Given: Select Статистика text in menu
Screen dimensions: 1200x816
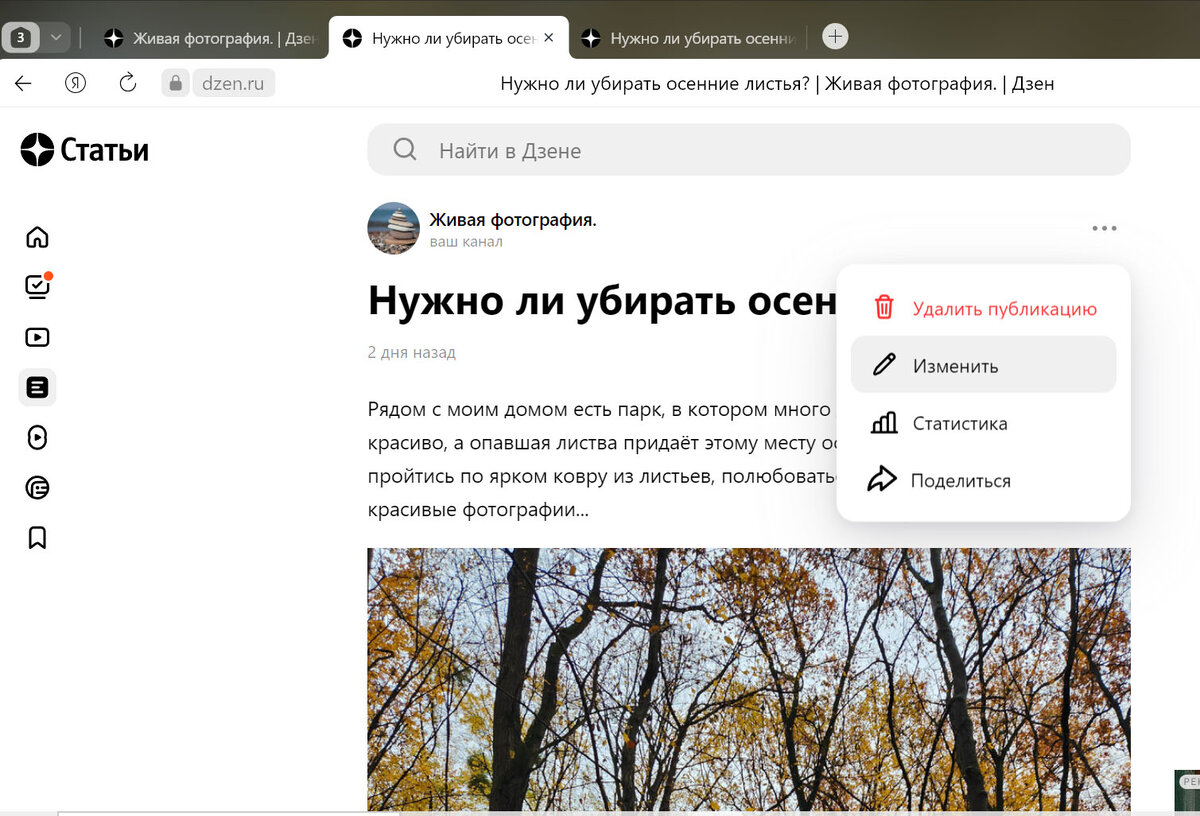Looking at the screenshot, I should (960, 424).
